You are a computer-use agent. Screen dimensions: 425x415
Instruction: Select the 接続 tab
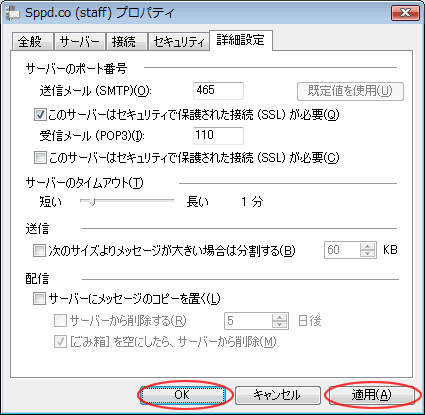[126, 42]
